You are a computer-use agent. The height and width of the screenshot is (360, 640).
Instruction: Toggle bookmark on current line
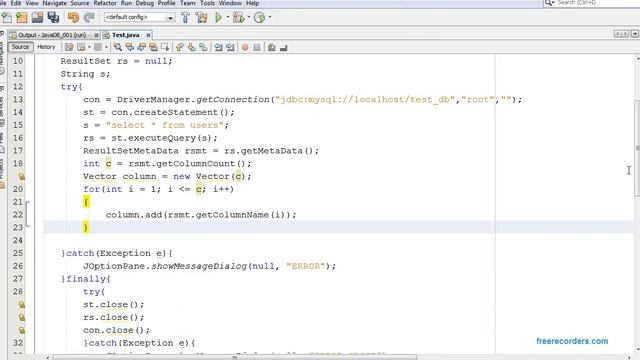coord(203,47)
